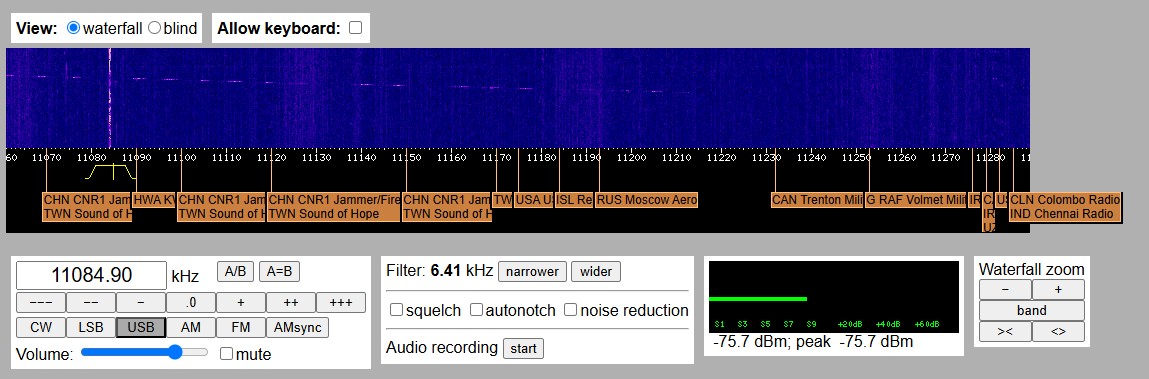
Task: Click the Volume slider
Action: point(144,353)
